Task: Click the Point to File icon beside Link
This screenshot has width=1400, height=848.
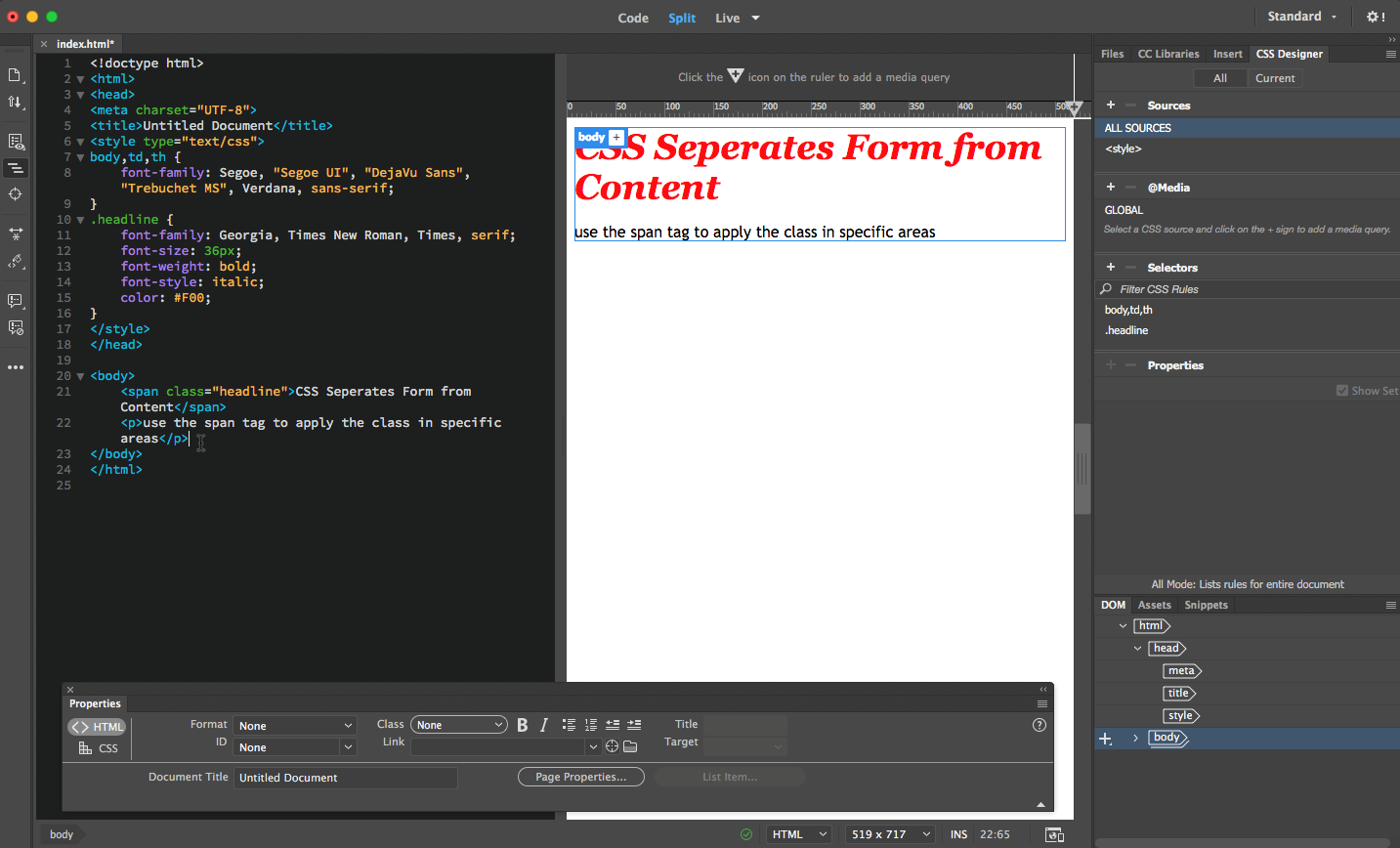Action: (612, 746)
